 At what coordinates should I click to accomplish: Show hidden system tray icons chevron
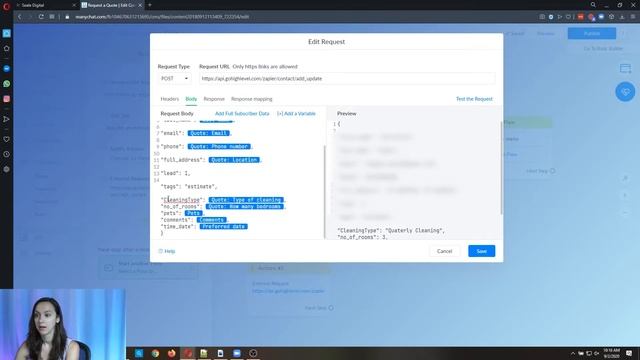pyautogui.click(x=573, y=353)
